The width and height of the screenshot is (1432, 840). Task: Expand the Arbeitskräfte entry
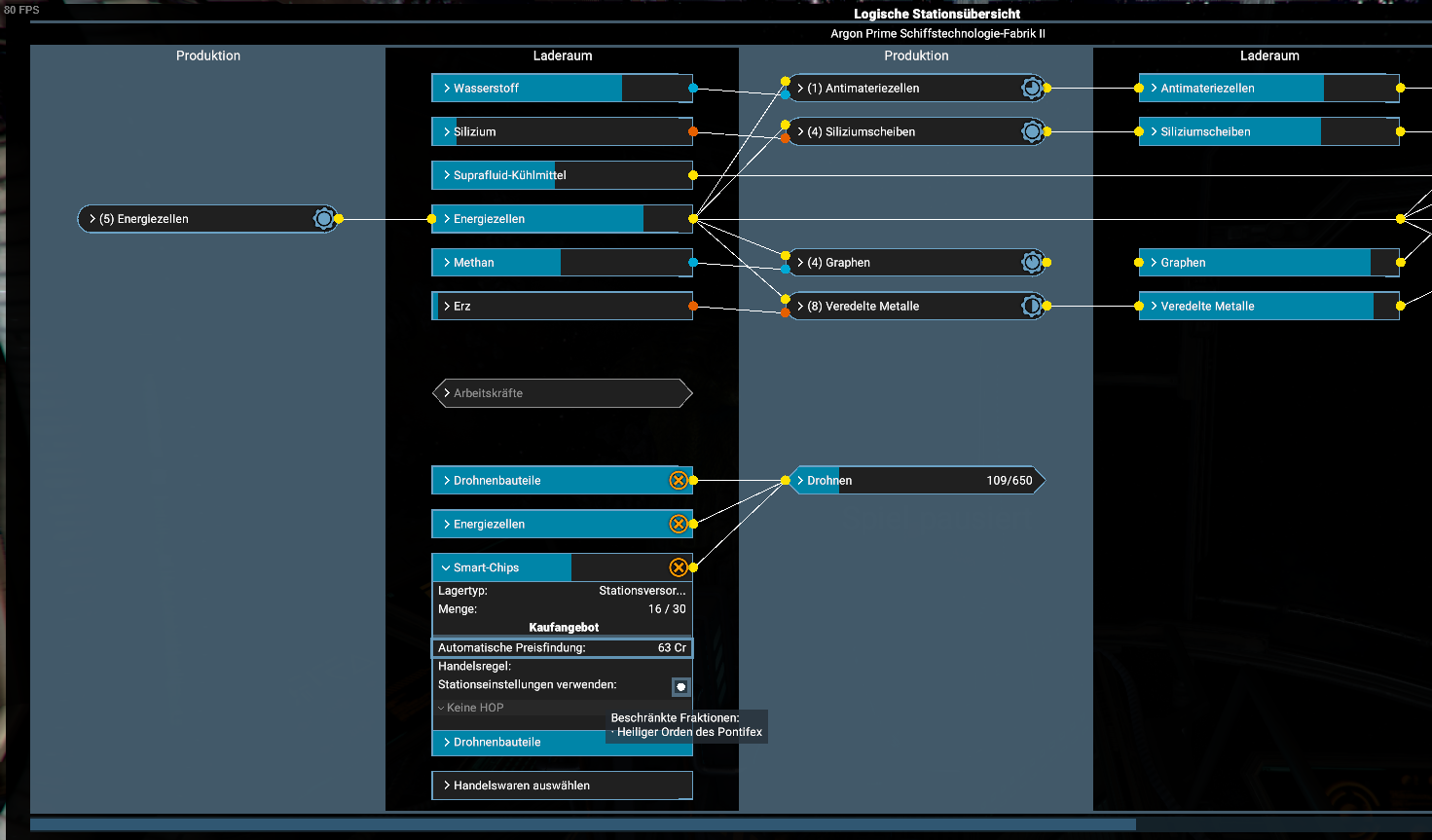pyautogui.click(x=562, y=393)
